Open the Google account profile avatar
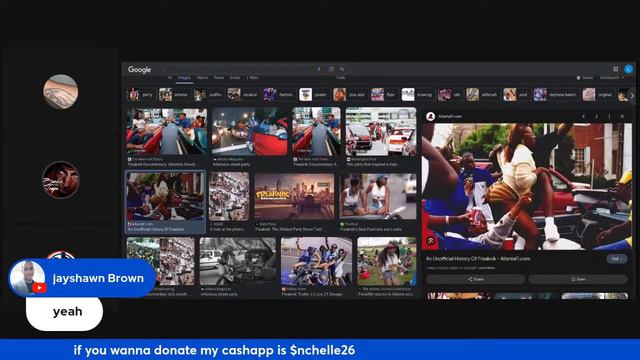Image resolution: width=640 pixels, height=360 pixels. pos(629,69)
